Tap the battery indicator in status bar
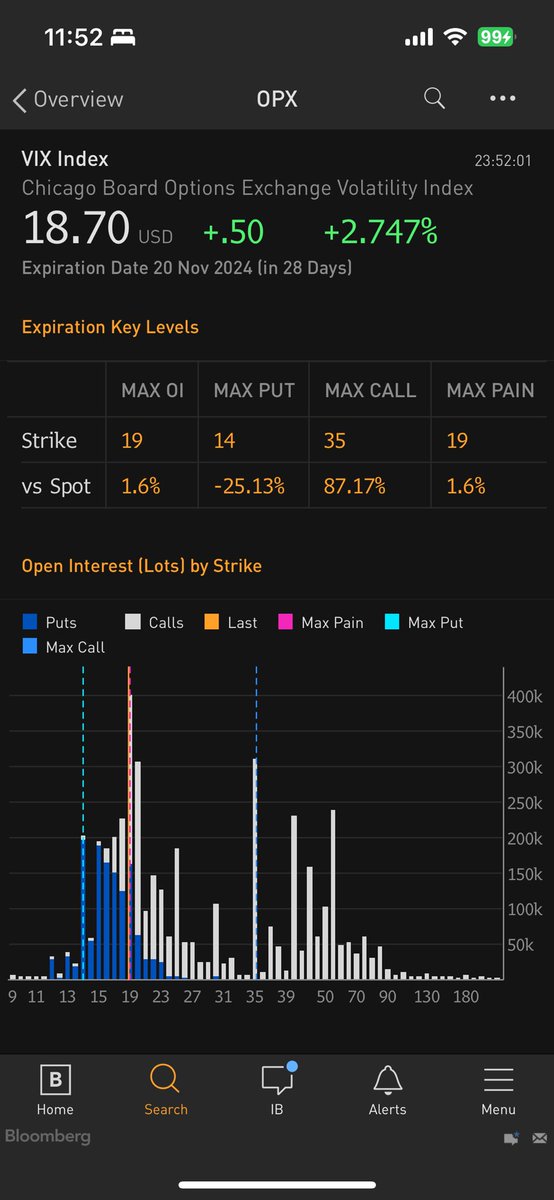This screenshot has width=554, height=1200. click(x=495, y=37)
